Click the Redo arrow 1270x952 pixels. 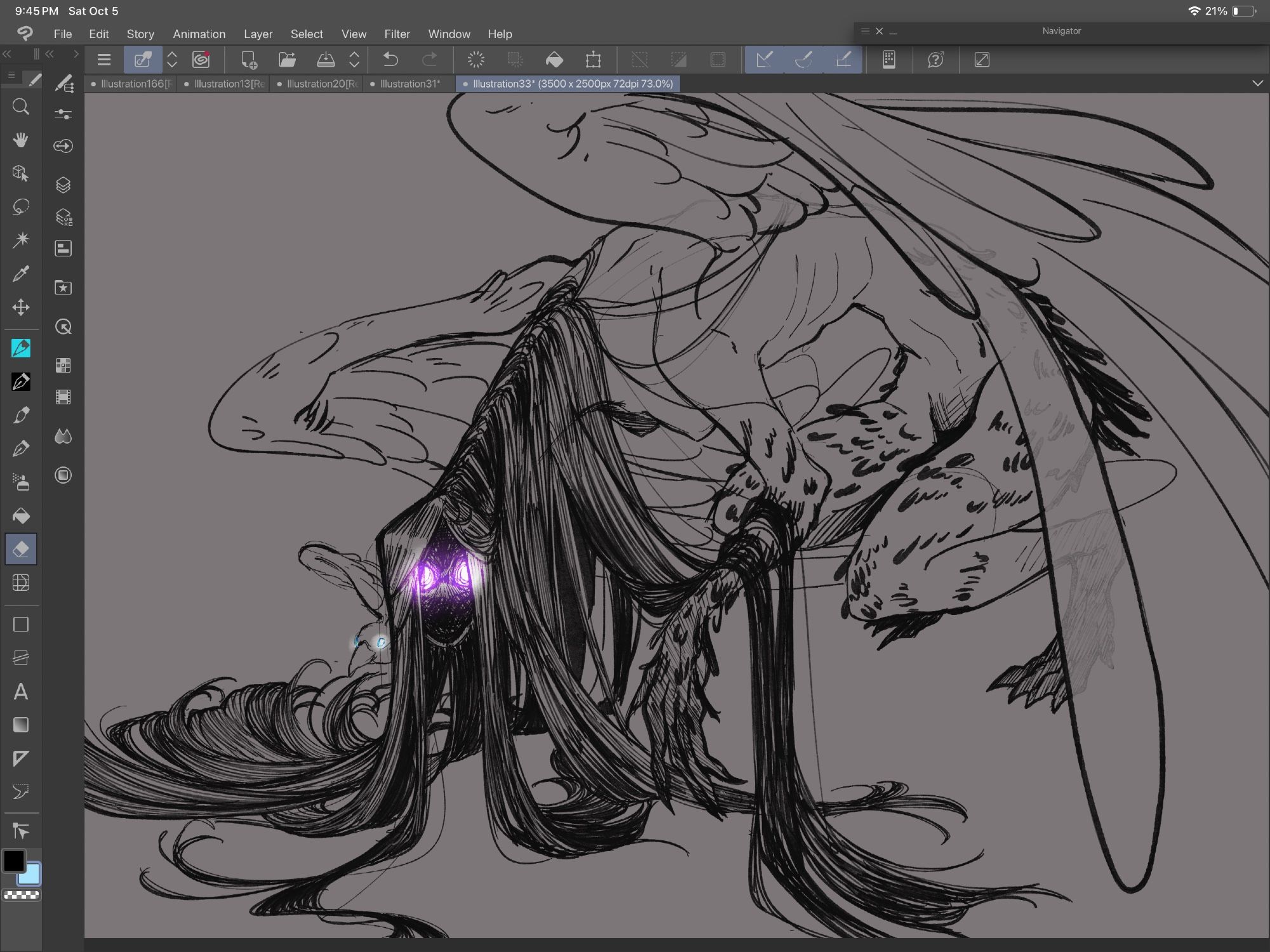tap(430, 60)
